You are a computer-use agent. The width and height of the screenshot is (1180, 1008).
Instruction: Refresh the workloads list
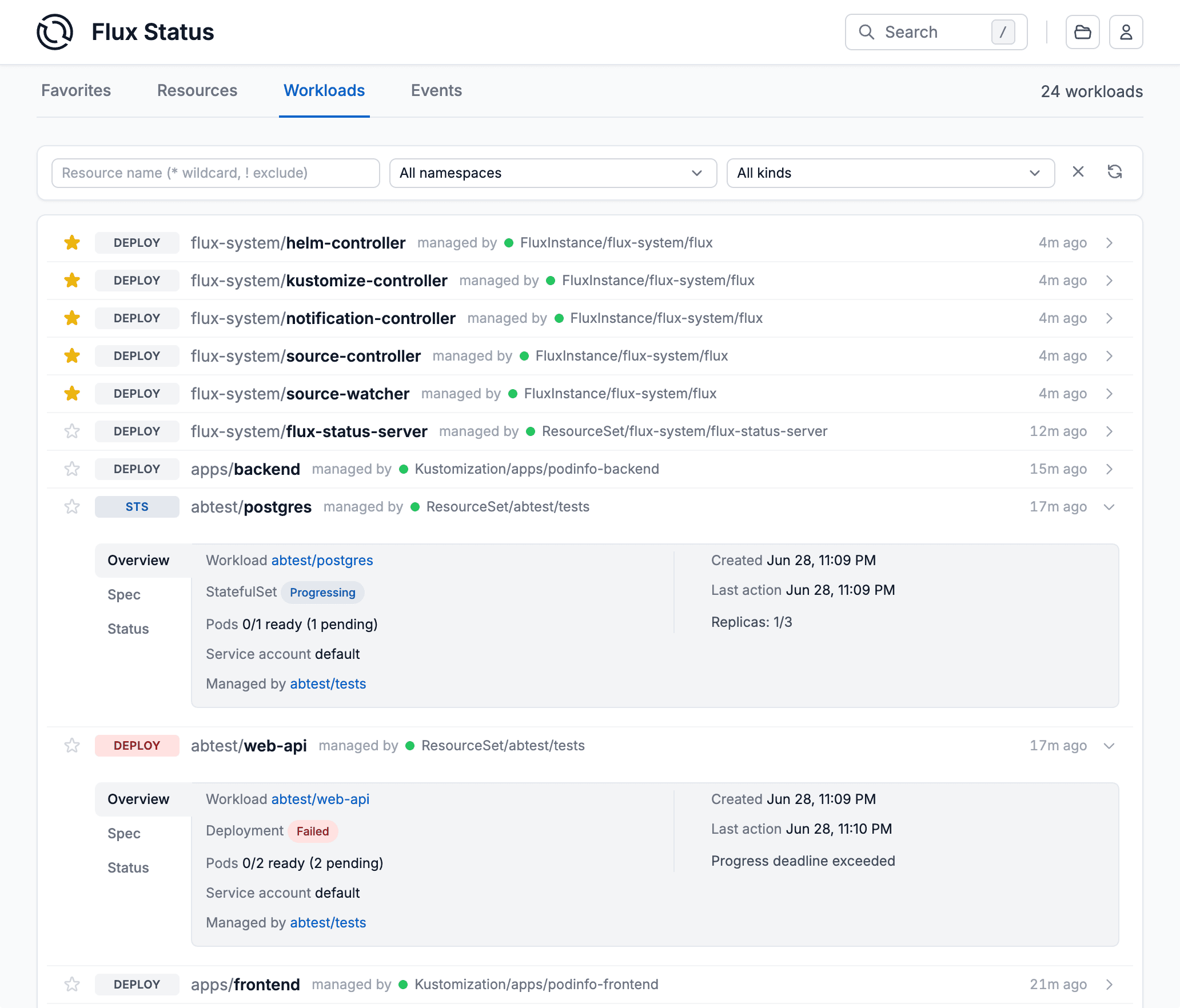1115,172
